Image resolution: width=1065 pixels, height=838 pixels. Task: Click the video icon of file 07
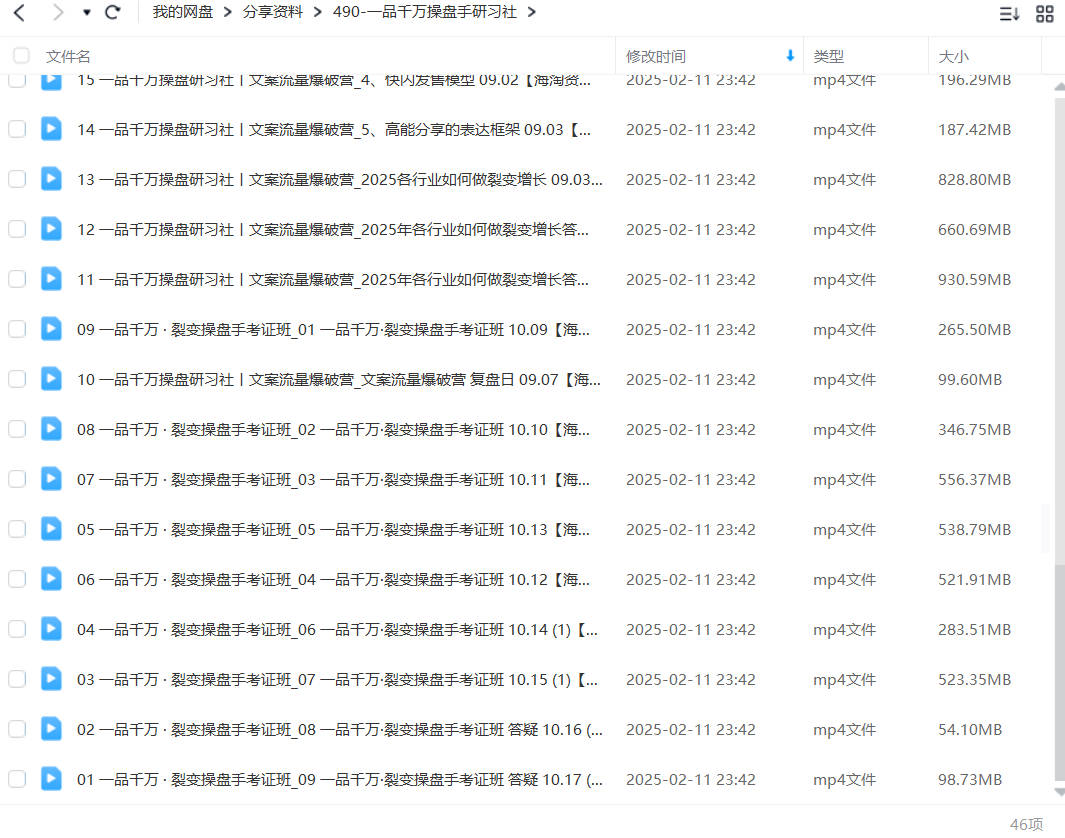pyautogui.click(x=51, y=479)
